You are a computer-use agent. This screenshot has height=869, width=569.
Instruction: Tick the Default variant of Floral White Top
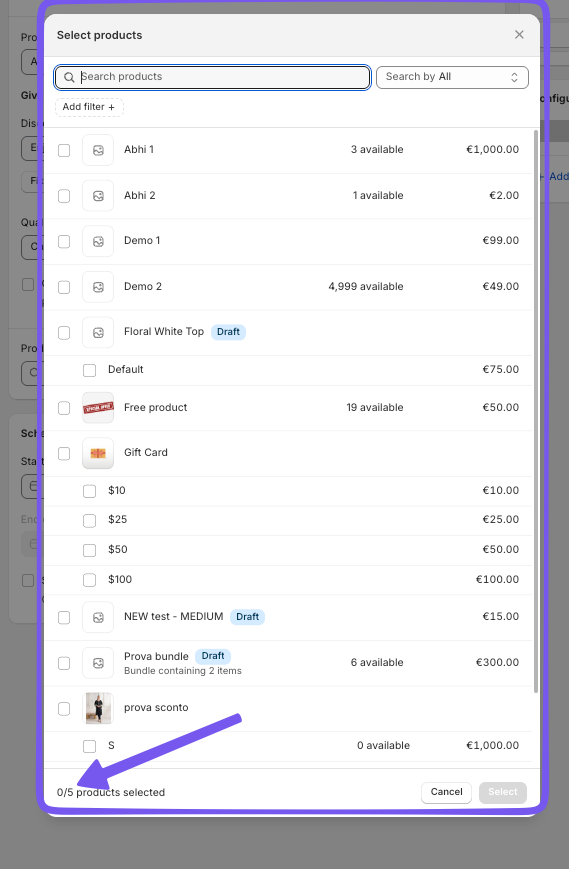[x=89, y=370]
